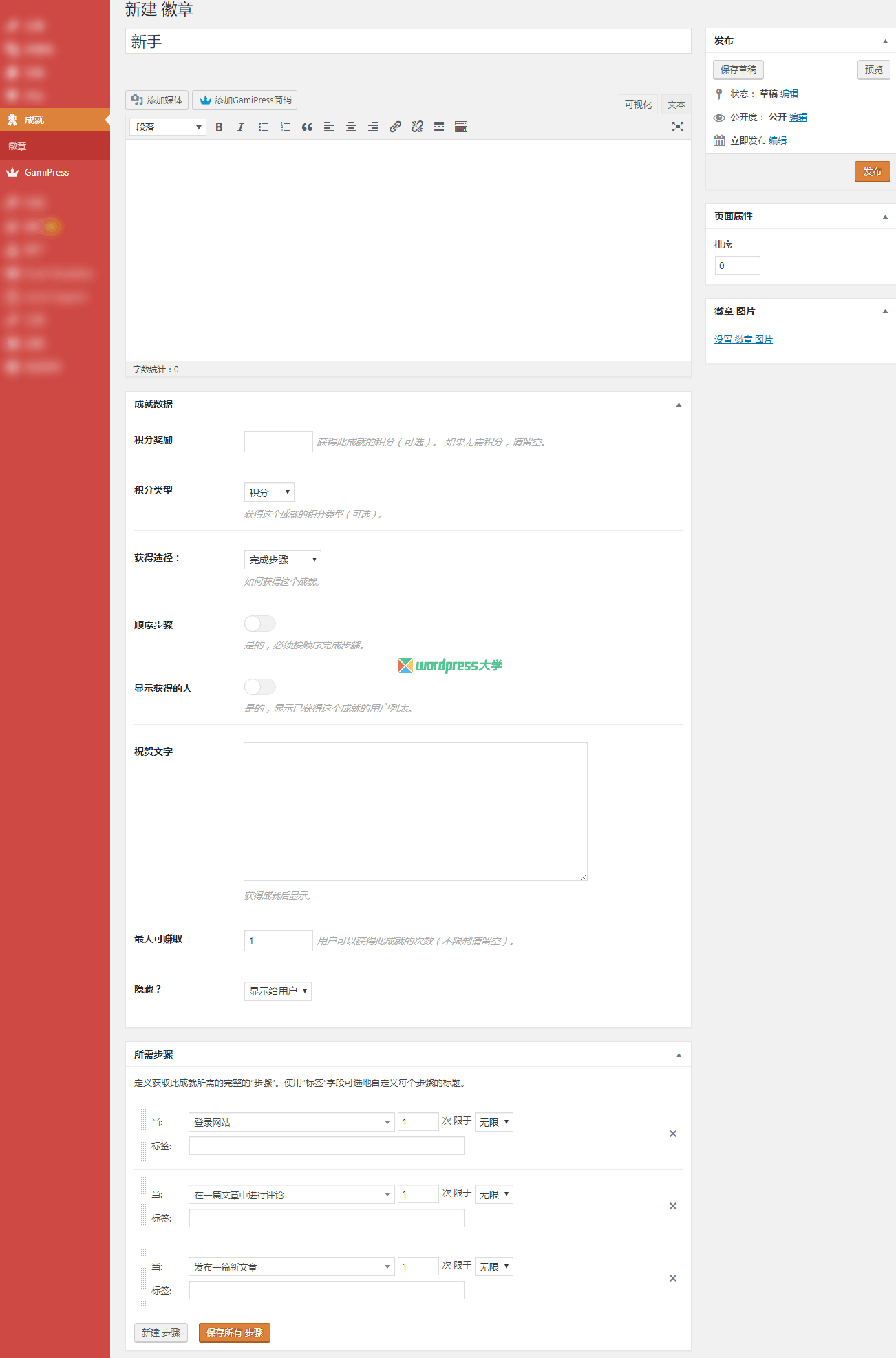Open distraction-free fullscreen editor mode
896x1358 pixels.
click(678, 127)
